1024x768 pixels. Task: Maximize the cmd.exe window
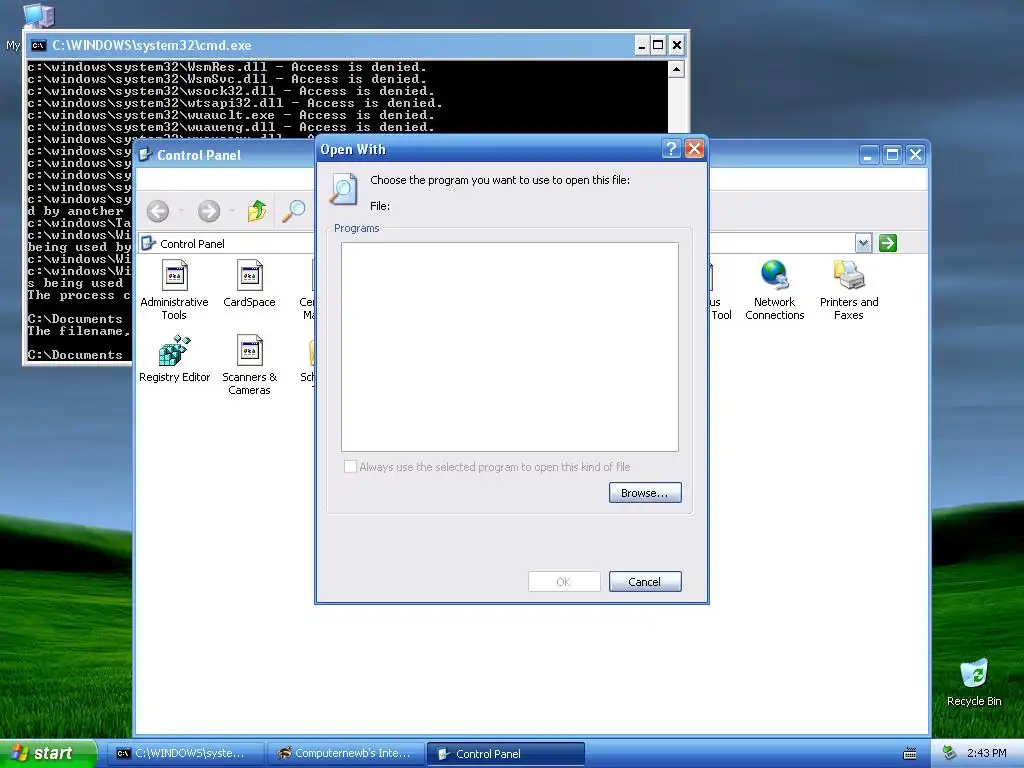tap(658, 45)
